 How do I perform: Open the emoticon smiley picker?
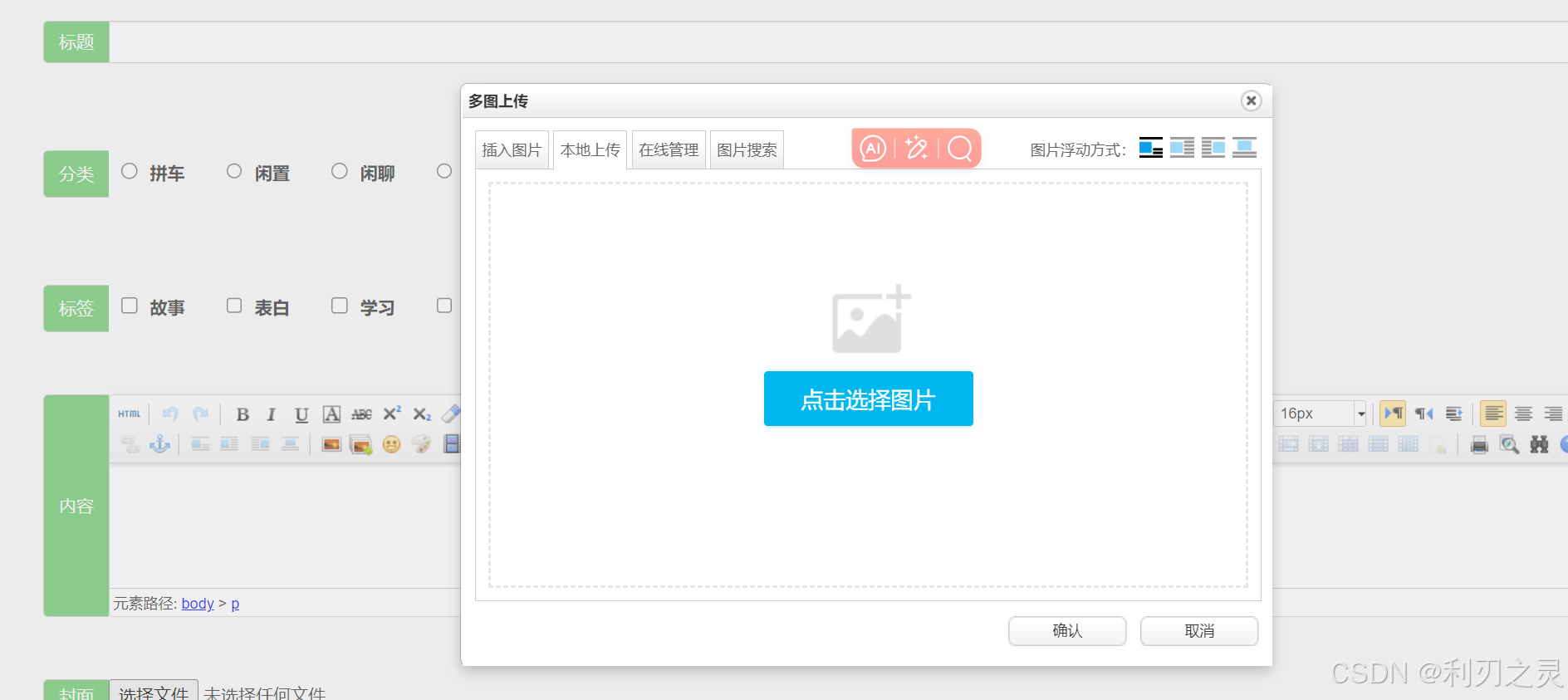tap(391, 444)
